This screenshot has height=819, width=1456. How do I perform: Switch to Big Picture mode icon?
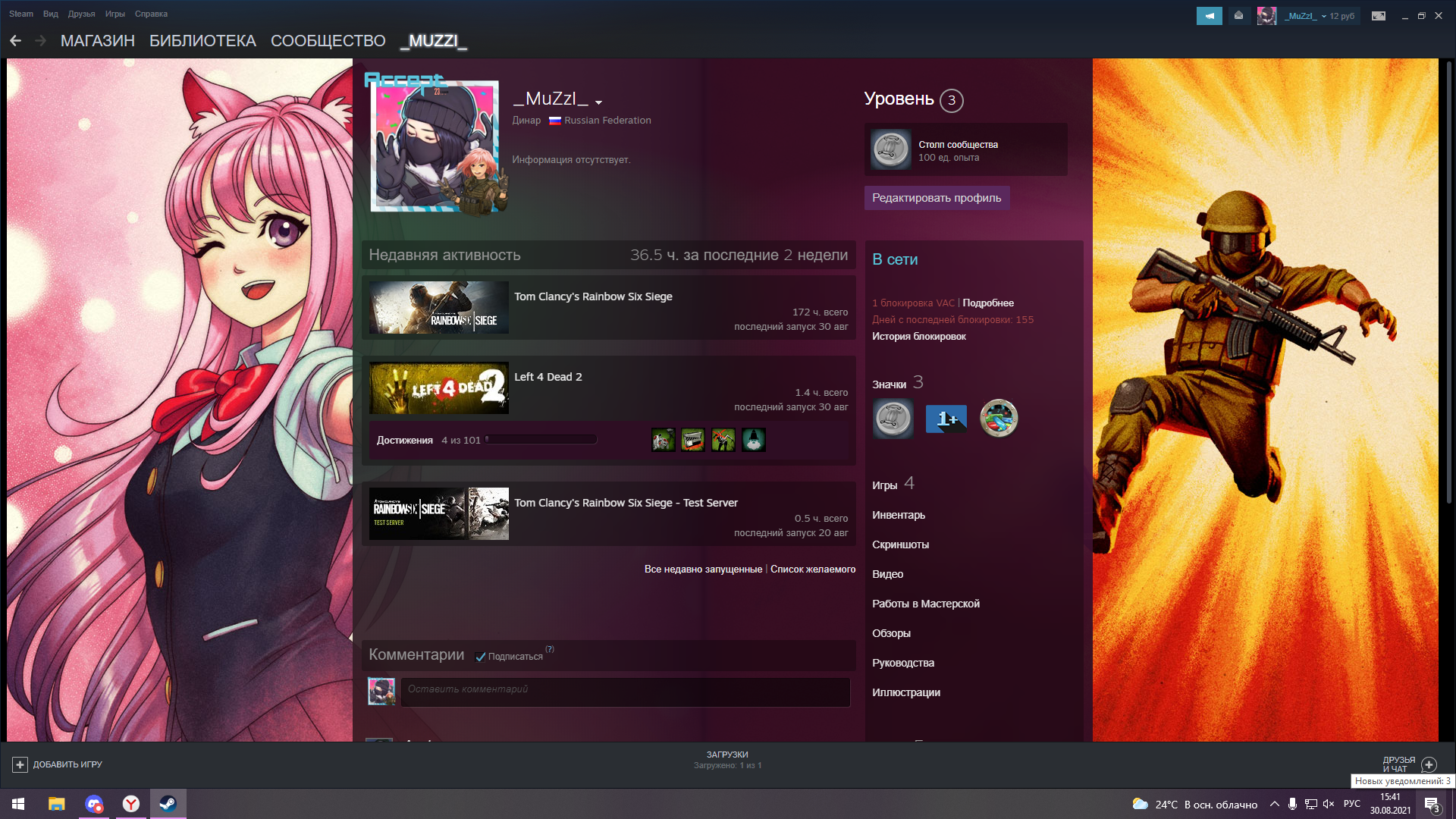1379,16
